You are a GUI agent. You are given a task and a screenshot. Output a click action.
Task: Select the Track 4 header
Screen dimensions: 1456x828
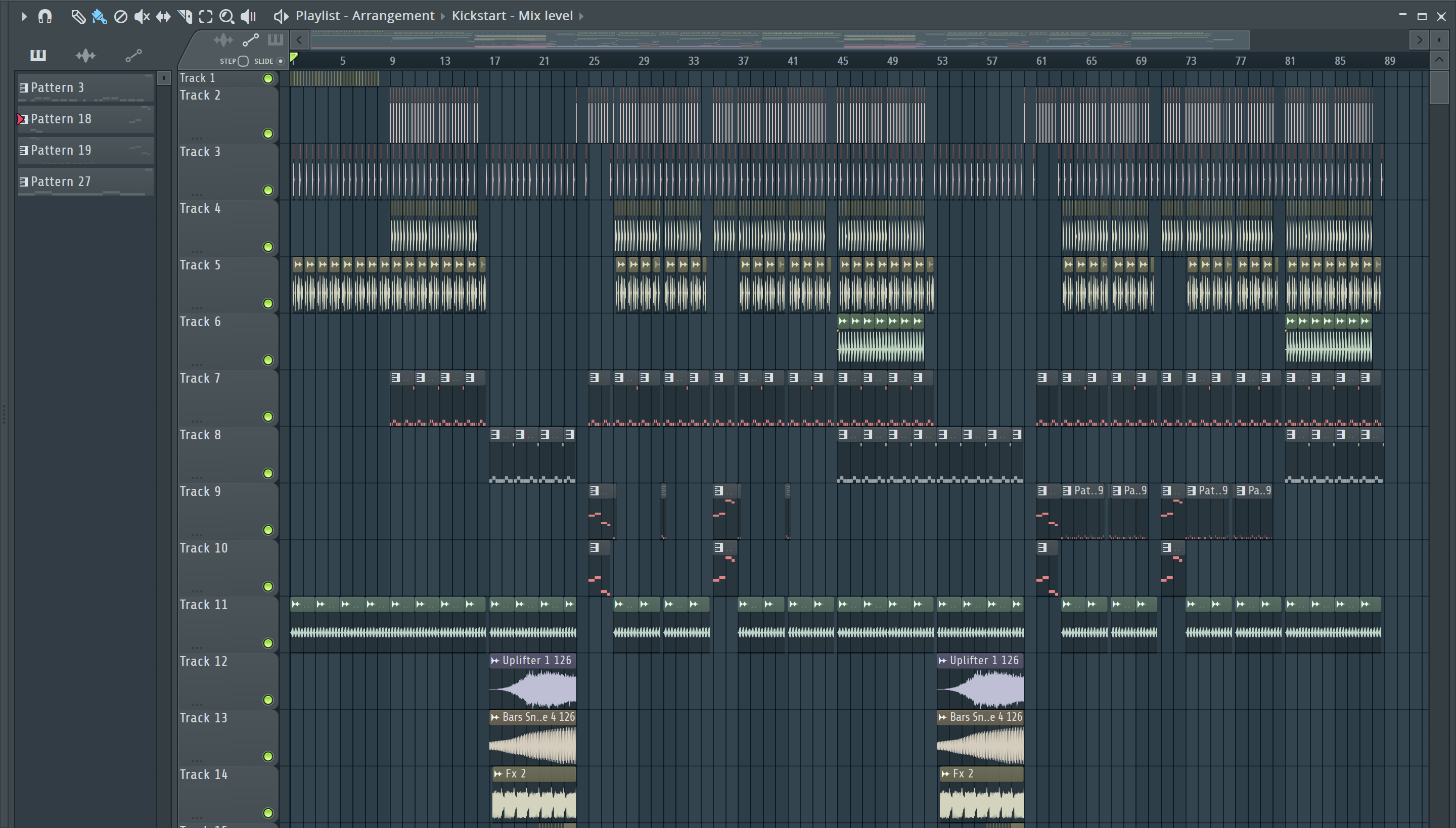click(227, 228)
